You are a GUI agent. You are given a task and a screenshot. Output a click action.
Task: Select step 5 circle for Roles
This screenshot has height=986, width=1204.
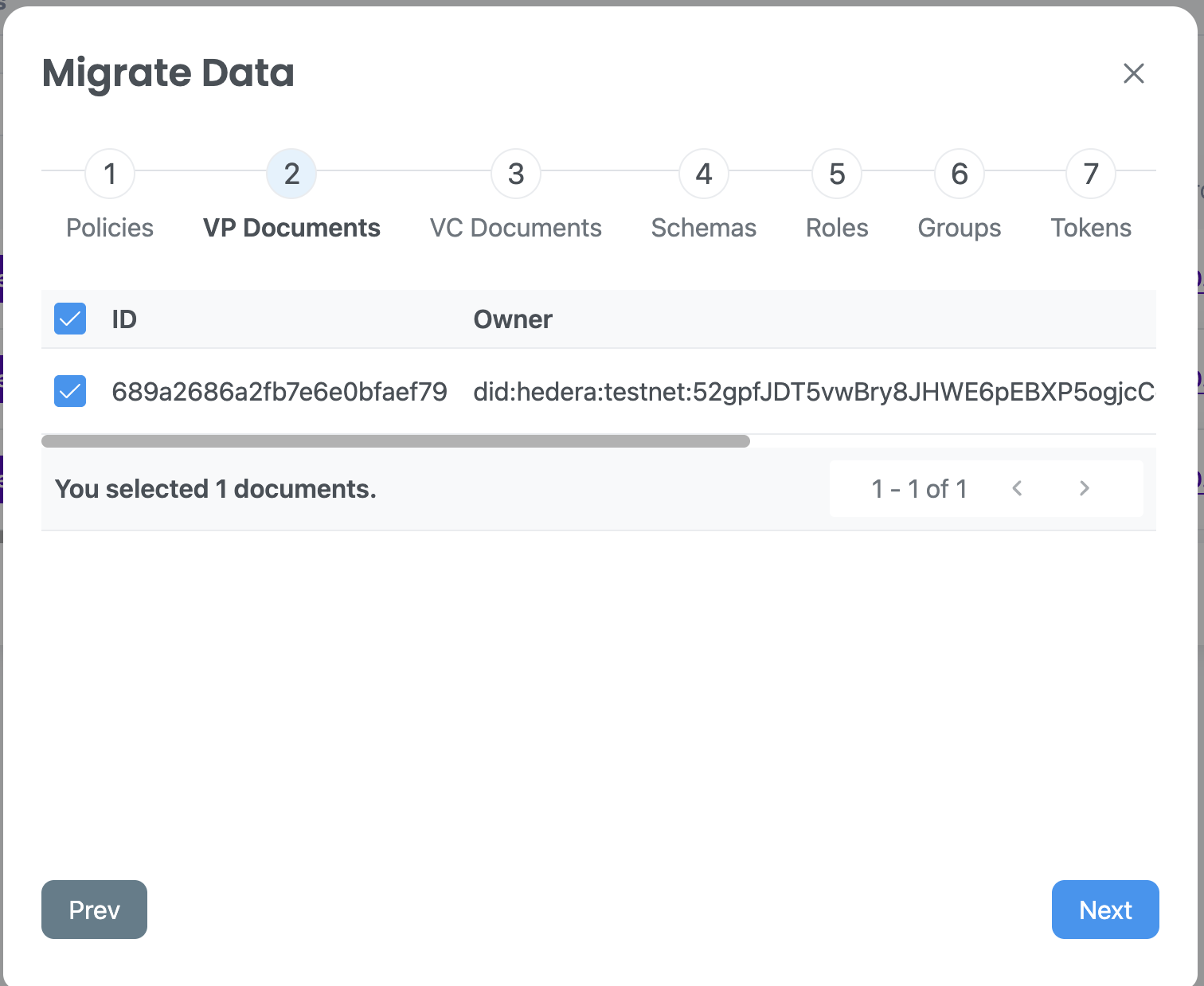[837, 174]
